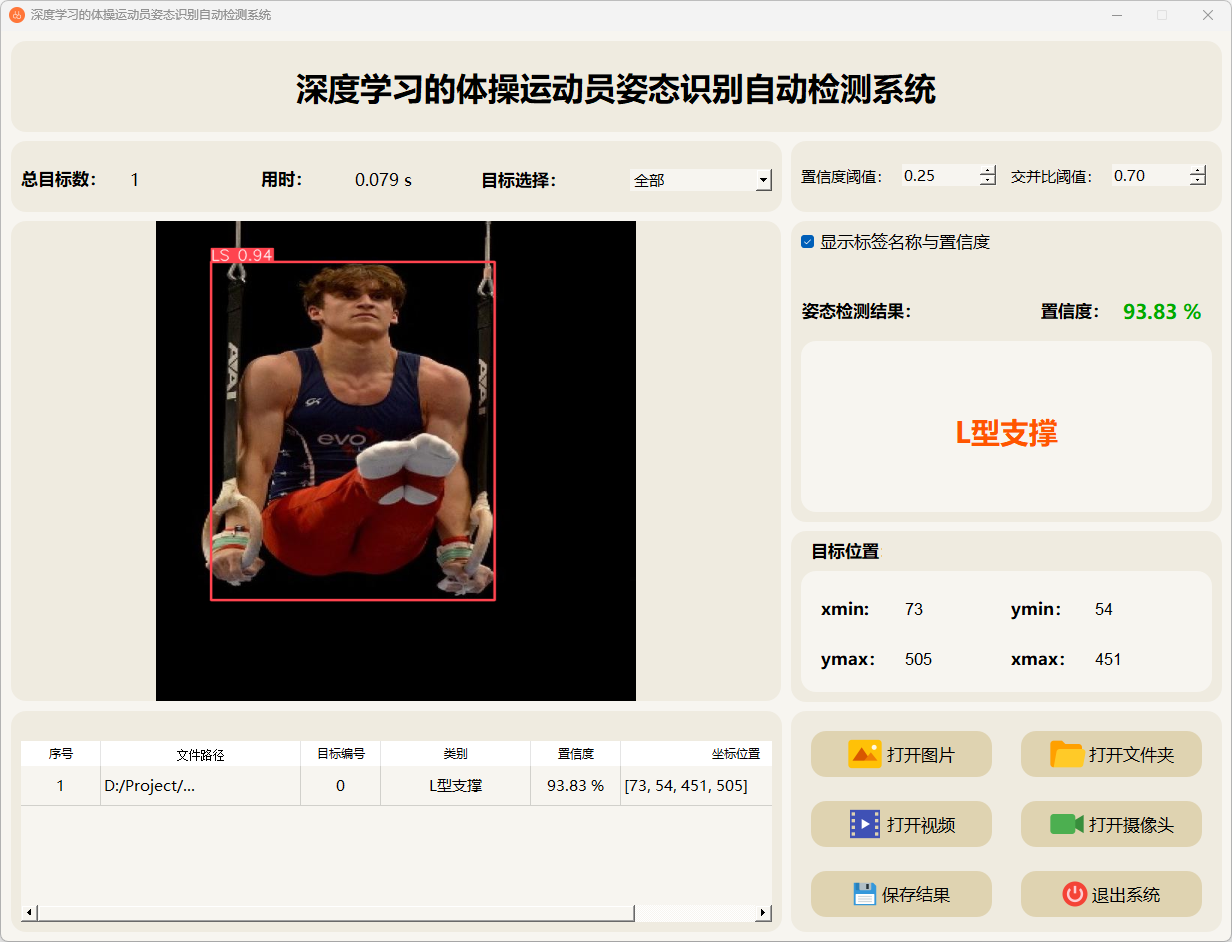Click the app icon in title bar

[17, 15]
